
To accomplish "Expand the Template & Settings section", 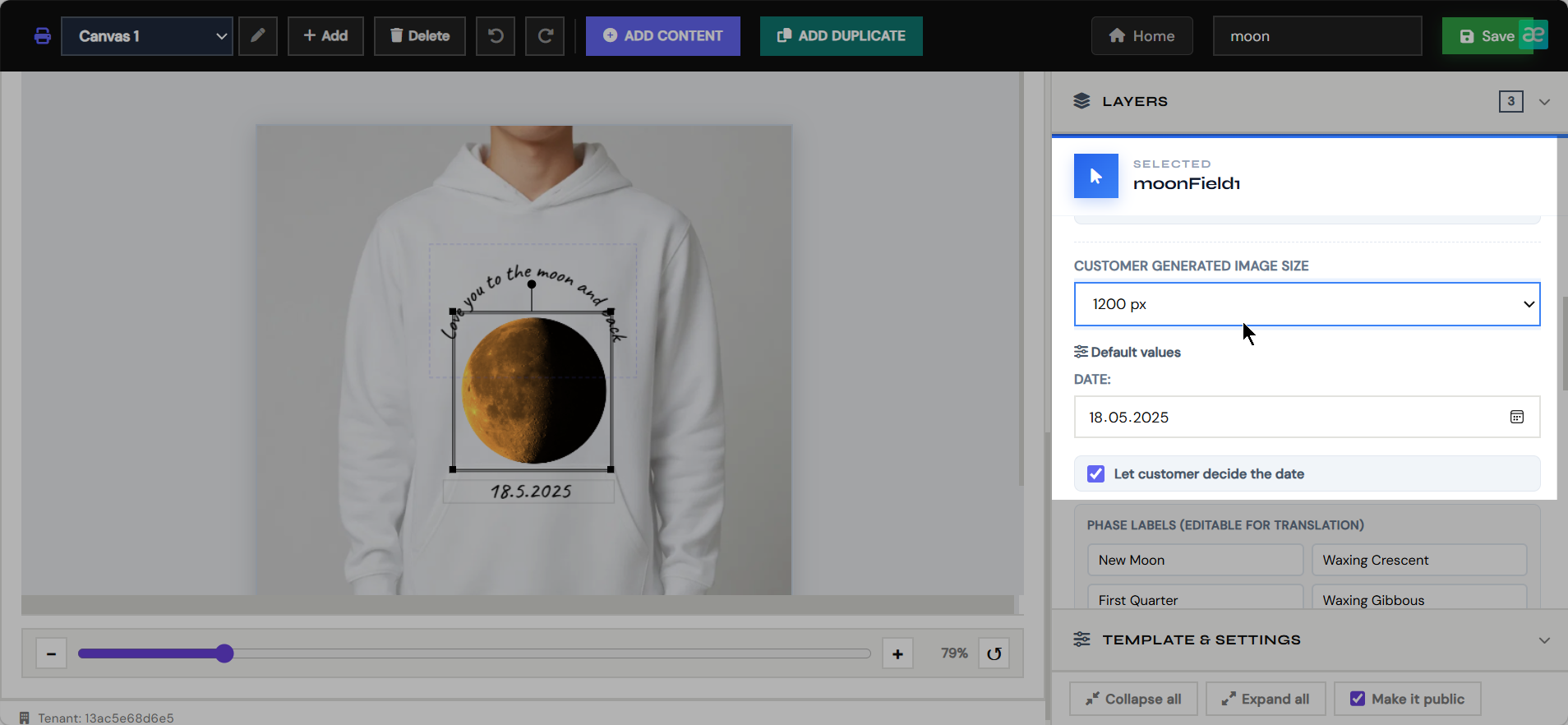I will [1544, 640].
